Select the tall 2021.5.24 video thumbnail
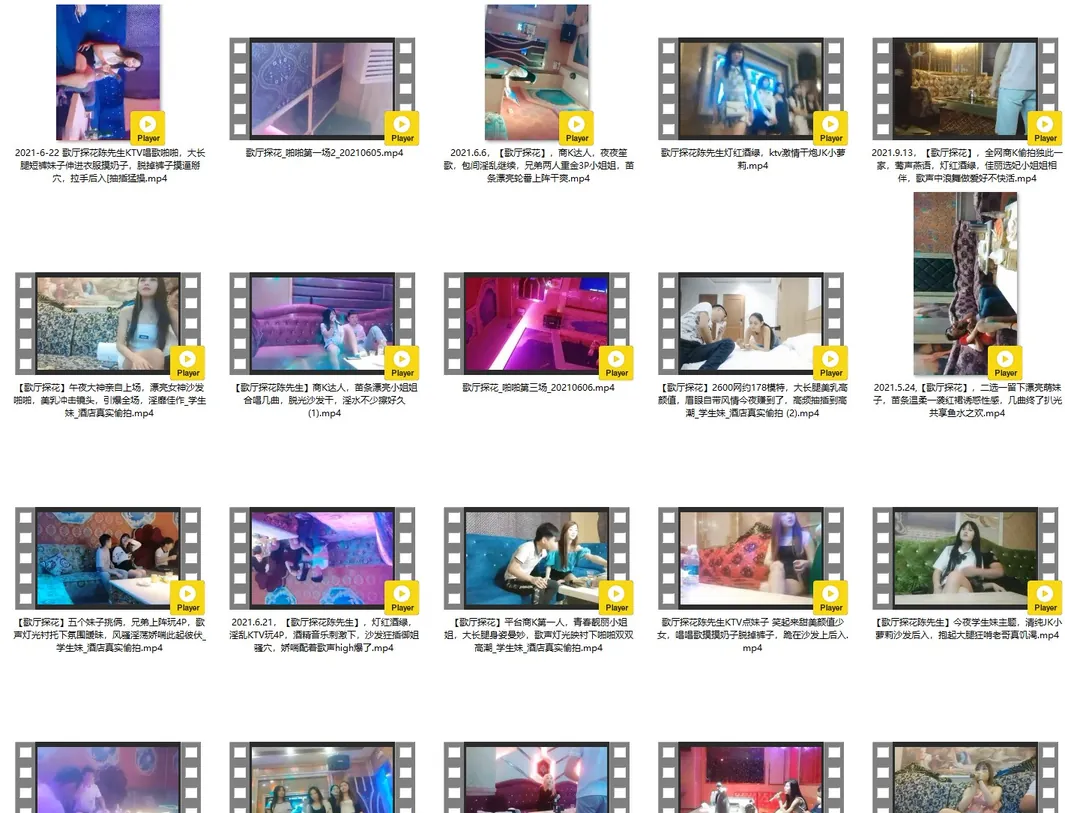Image resolution: width=1065 pixels, height=813 pixels. tap(965, 280)
